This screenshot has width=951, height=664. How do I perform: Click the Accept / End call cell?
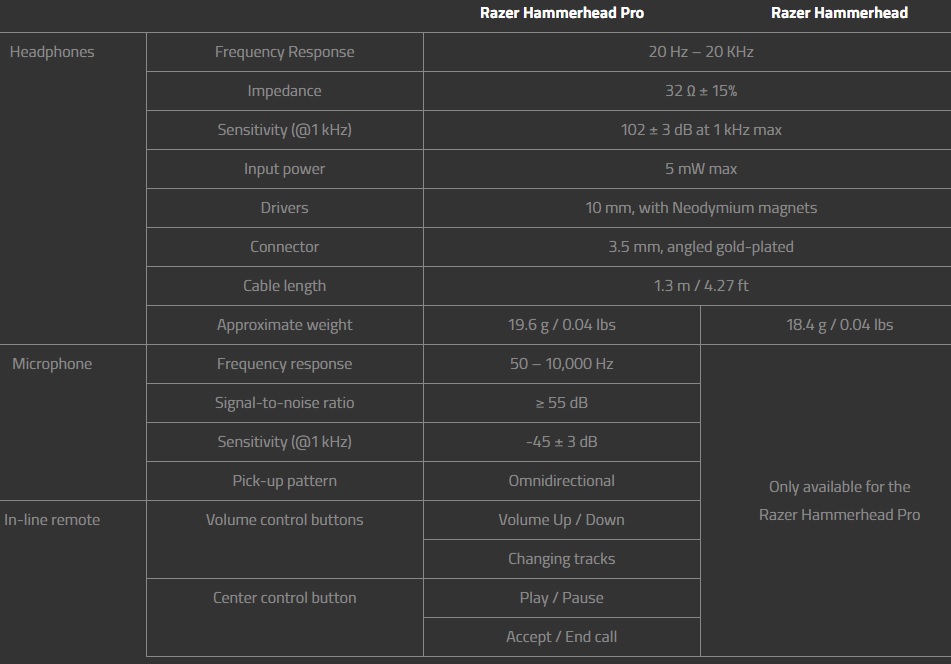coord(562,637)
